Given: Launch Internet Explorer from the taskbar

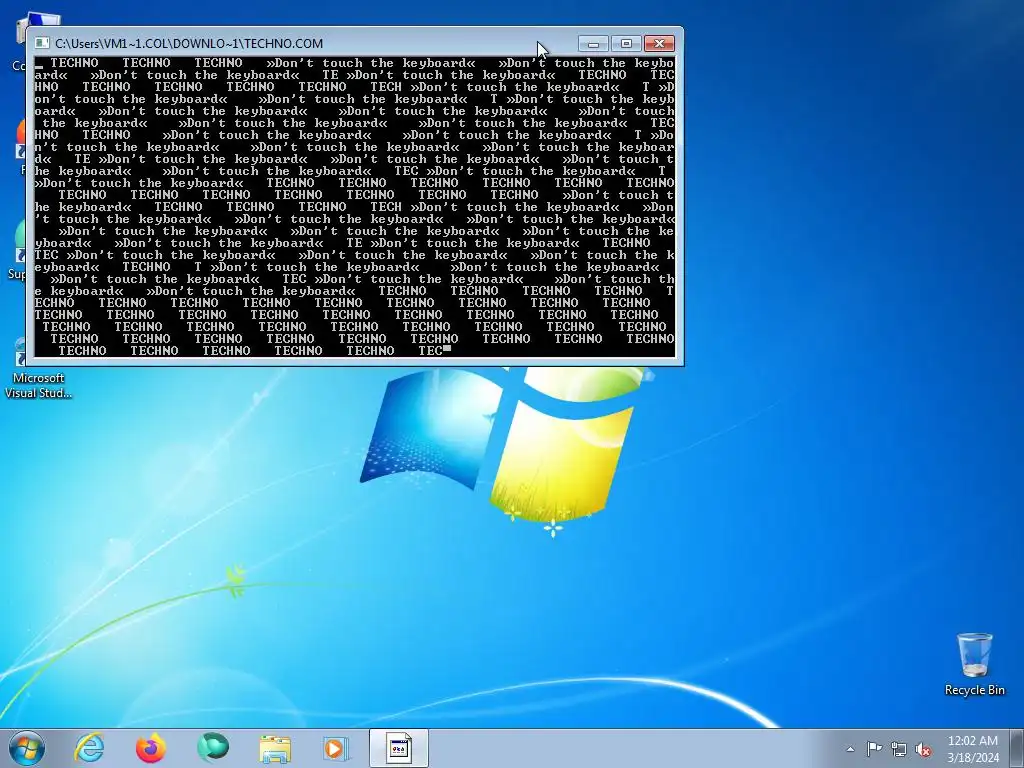Looking at the screenshot, I should (89, 748).
